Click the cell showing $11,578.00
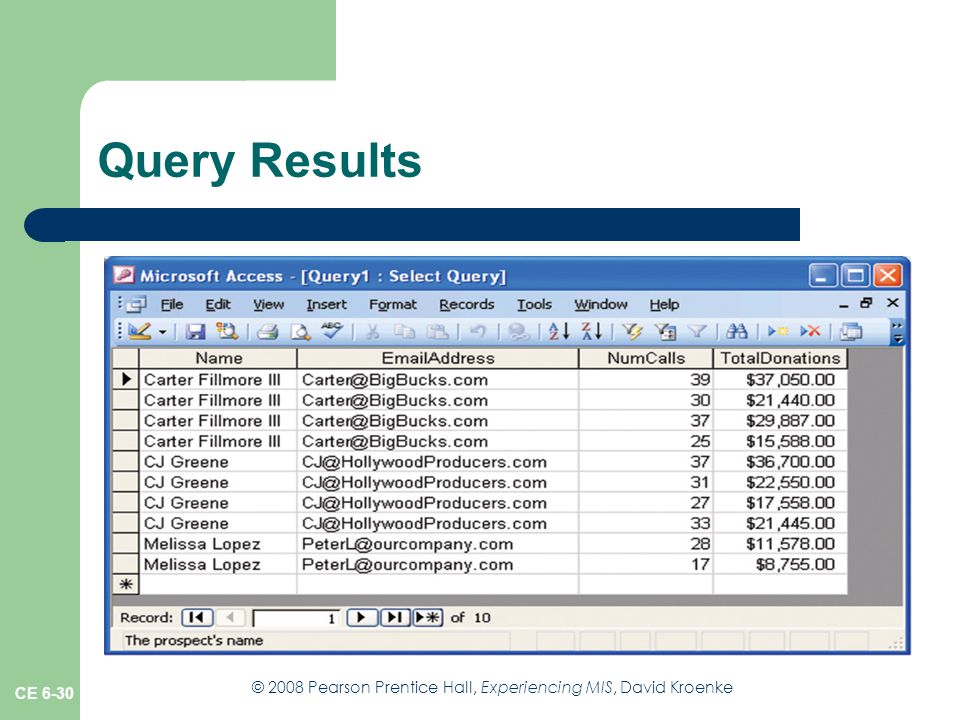960x720 pixels. [x=780, y=544]
